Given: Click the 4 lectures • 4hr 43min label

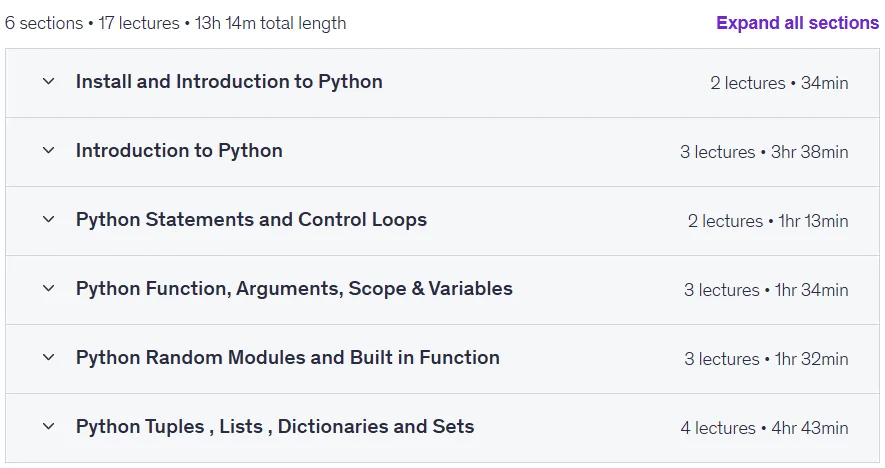Looking at the screenshot, I should (764, 427).
